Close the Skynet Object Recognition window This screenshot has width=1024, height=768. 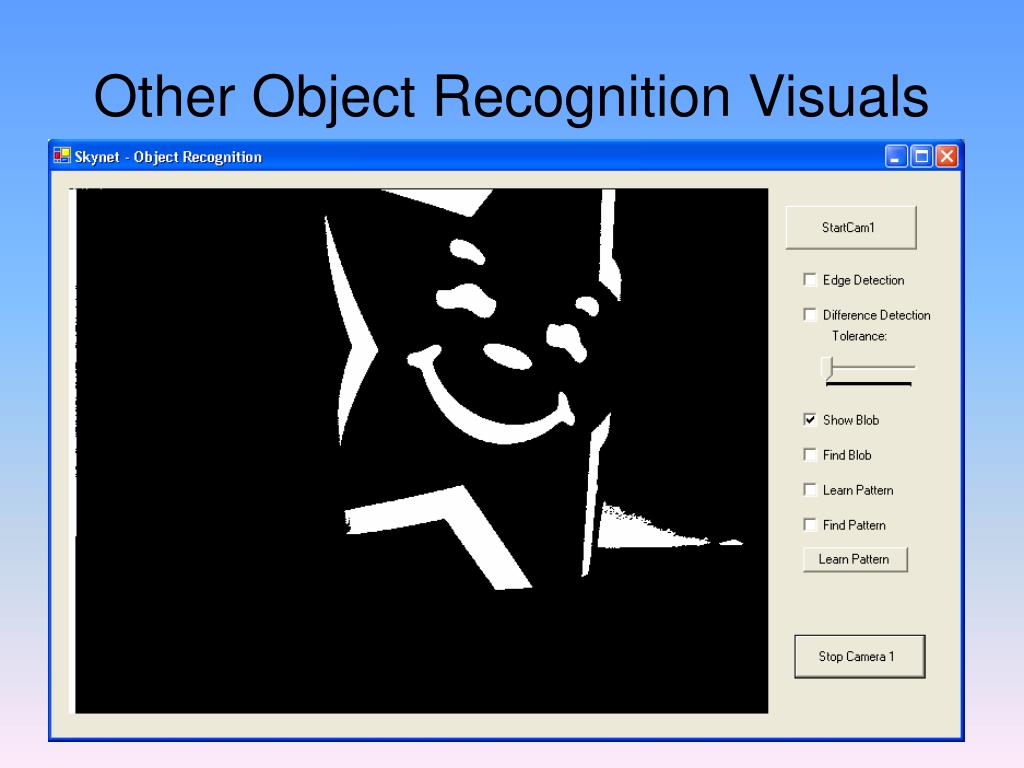946,157
